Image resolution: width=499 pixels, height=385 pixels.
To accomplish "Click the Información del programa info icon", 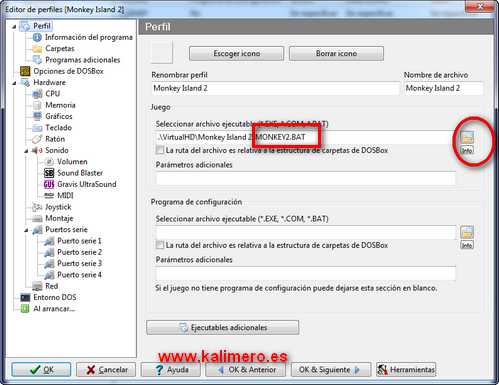I will click(x=37, y=37).
